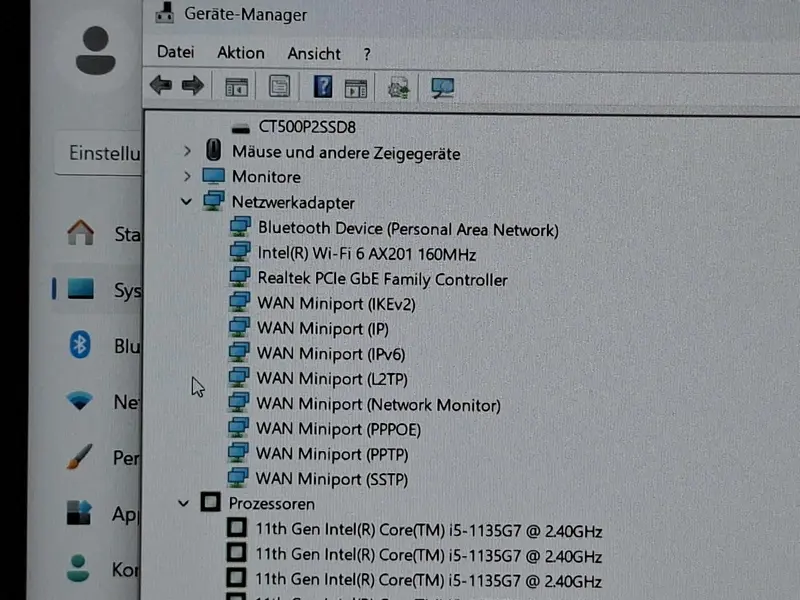This screenshot has height=600, width=800.
Task: Scan for hardware changes monitor icon
Action: (442, 88)
